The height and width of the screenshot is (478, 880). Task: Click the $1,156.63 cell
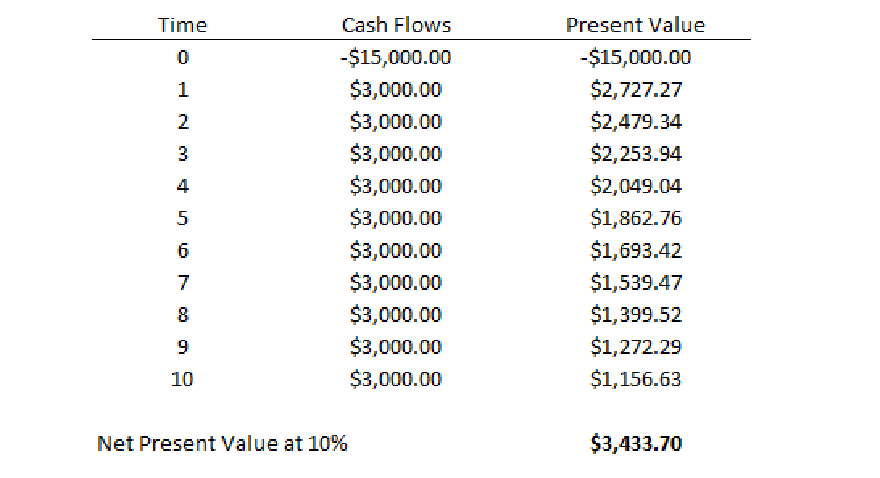click(636, 379)
